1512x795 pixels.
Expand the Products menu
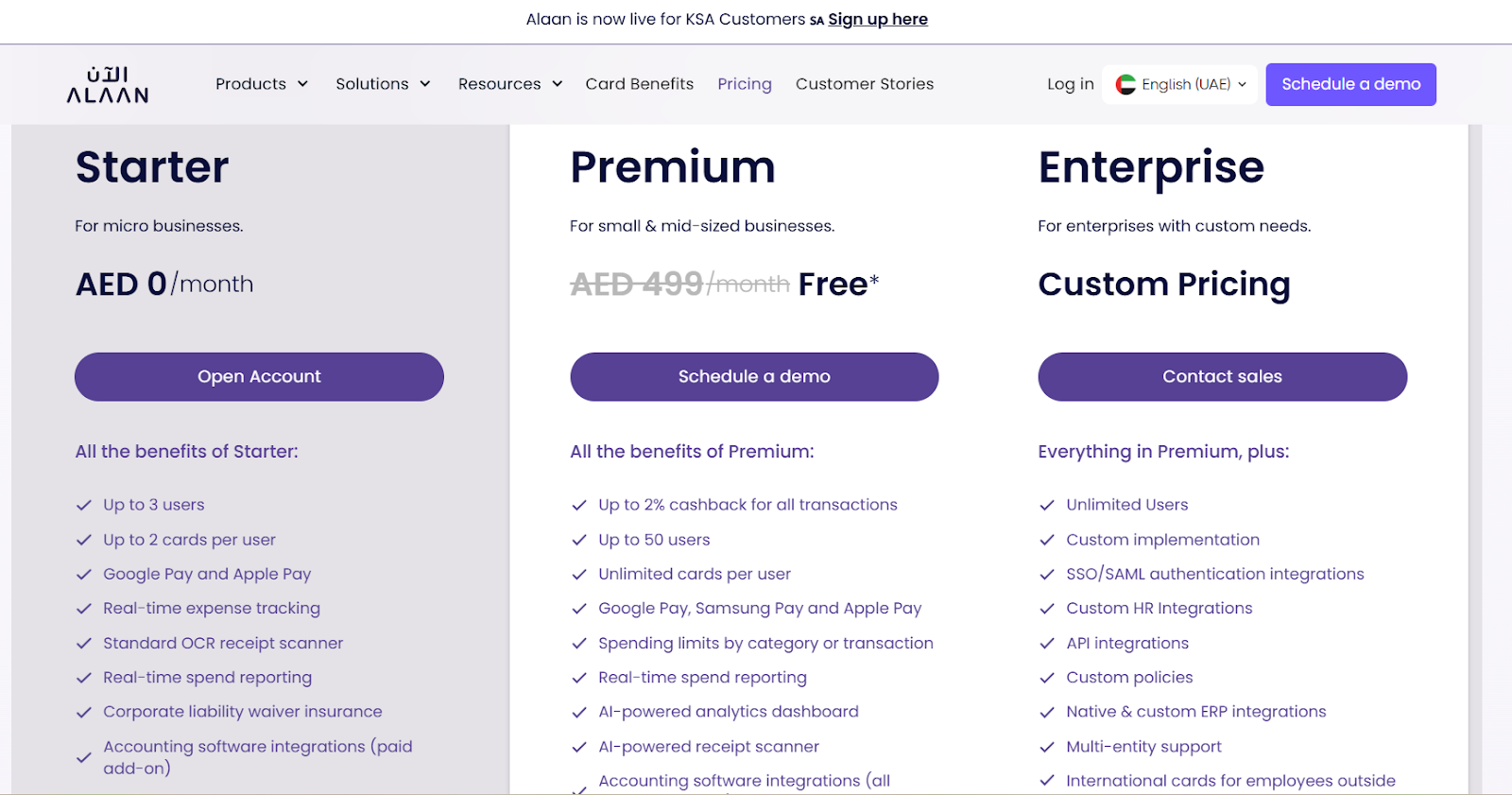pyautogui.click(x=262, y=84)
